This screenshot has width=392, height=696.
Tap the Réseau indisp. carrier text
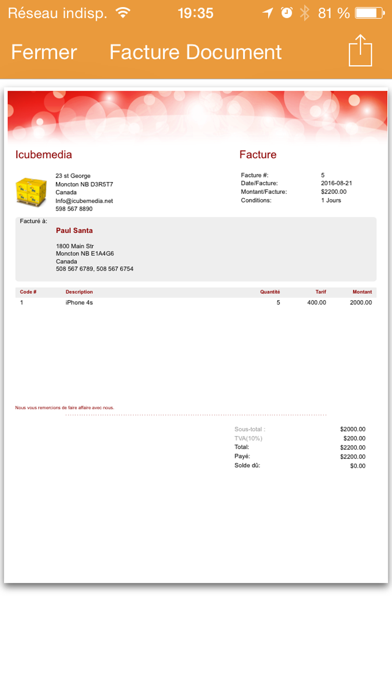pos(57,13)
